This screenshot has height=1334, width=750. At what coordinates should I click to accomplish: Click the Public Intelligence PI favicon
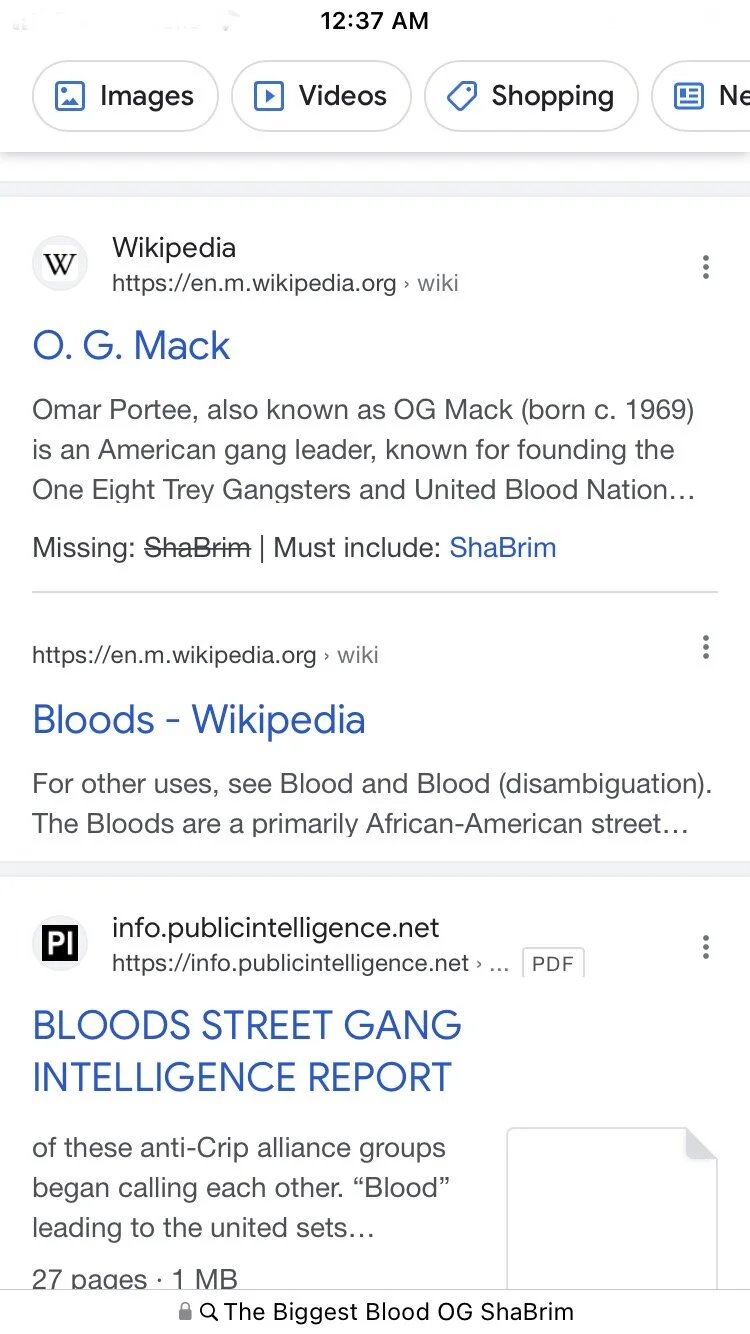[x=60, y=944]
